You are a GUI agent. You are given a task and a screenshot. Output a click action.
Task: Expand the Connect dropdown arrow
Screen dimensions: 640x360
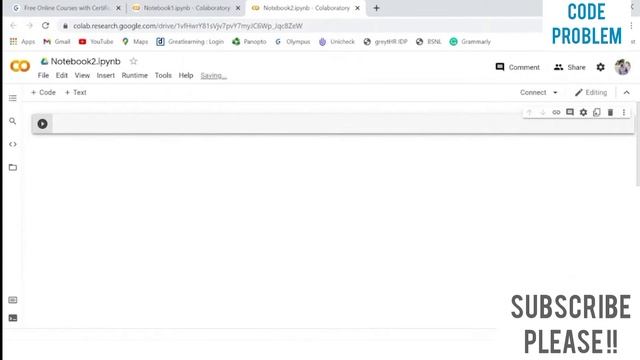tap(555, 93)
